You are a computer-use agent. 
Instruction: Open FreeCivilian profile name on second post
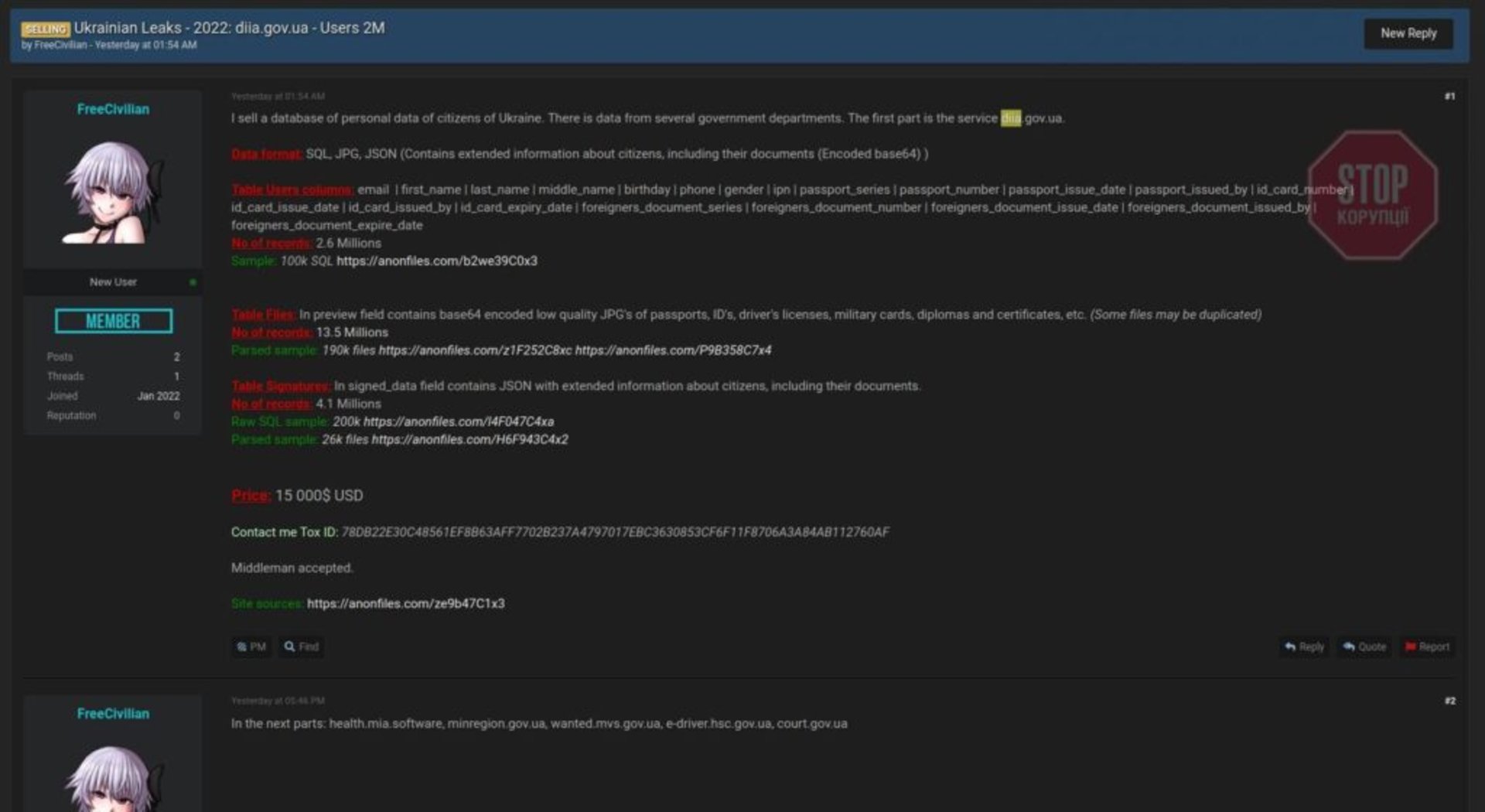coord(113,714)
